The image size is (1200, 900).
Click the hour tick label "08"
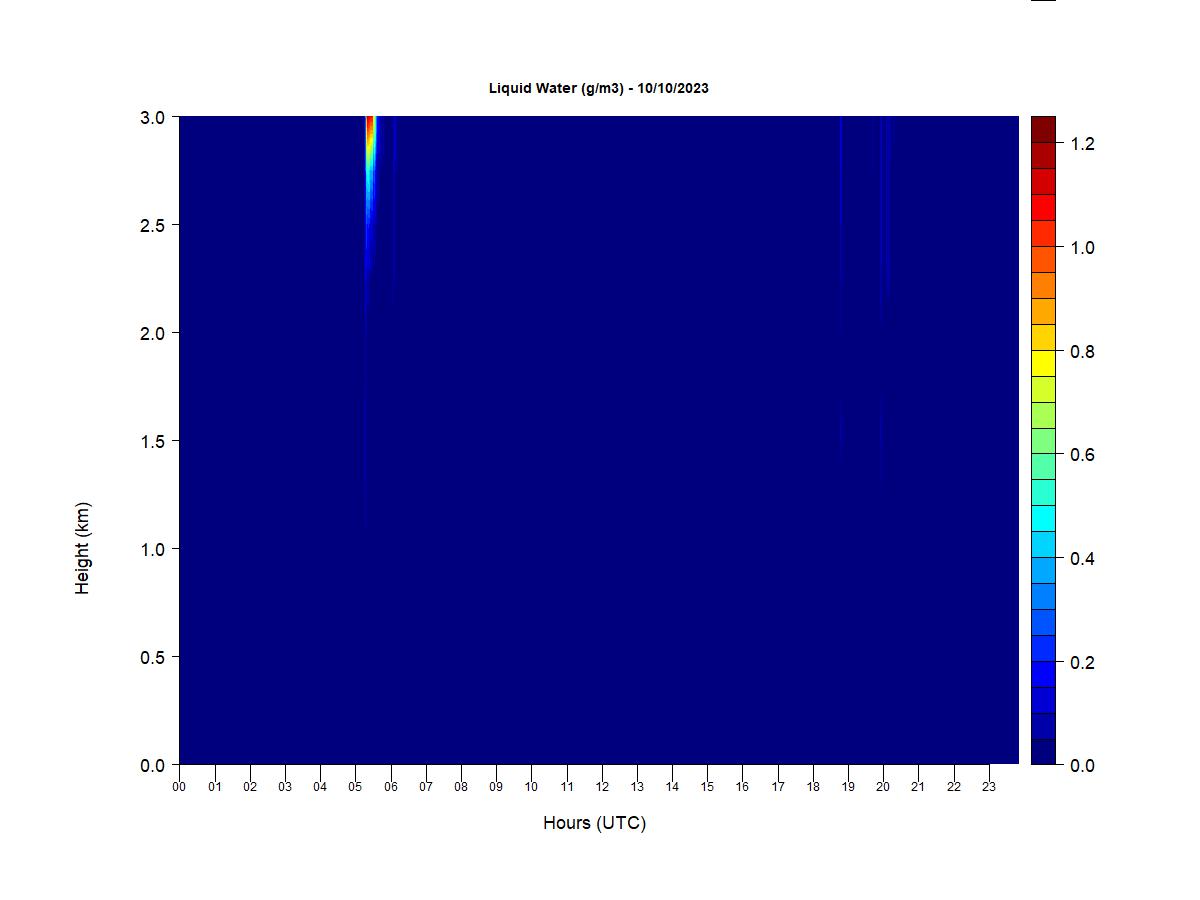(x=461, y=787)
